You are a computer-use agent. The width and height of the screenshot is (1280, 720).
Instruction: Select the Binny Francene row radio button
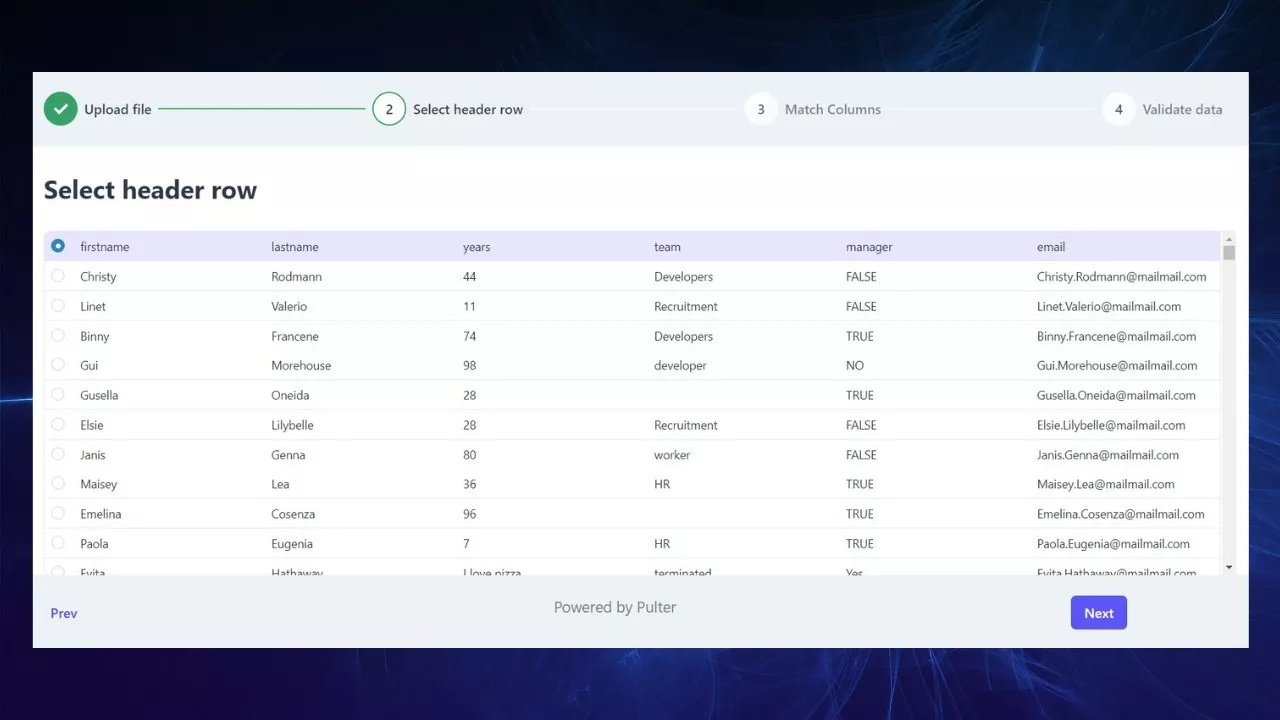pos(58,336)
